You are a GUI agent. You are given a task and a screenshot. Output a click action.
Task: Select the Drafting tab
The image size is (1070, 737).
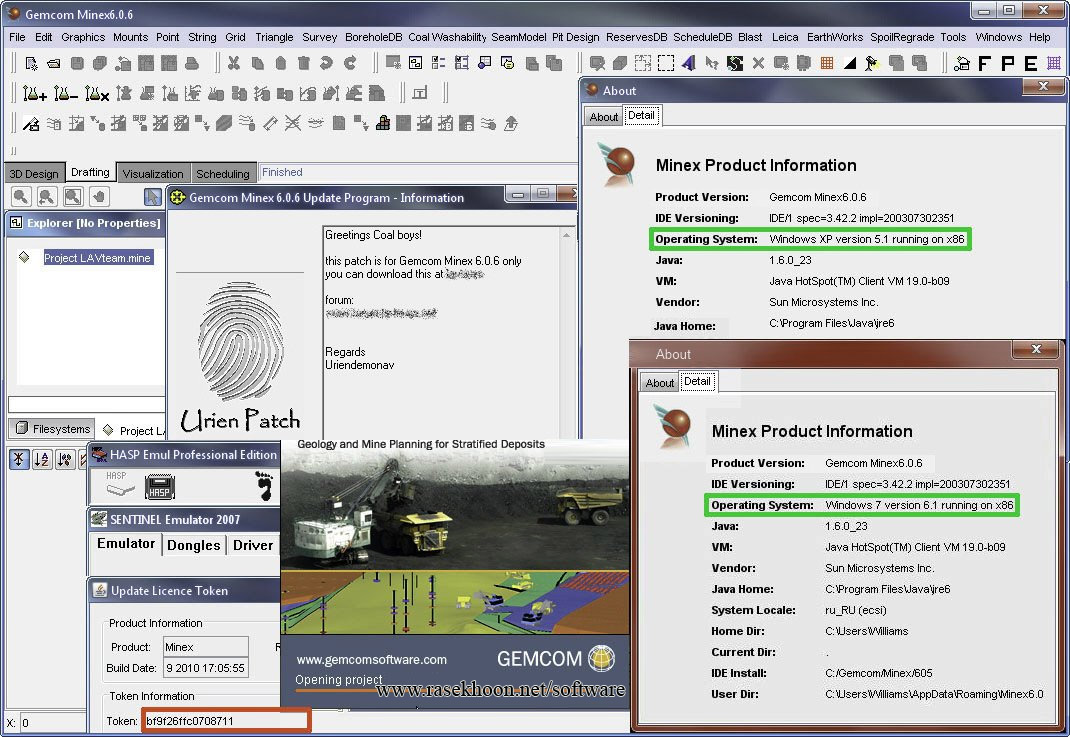click(90, 172)
